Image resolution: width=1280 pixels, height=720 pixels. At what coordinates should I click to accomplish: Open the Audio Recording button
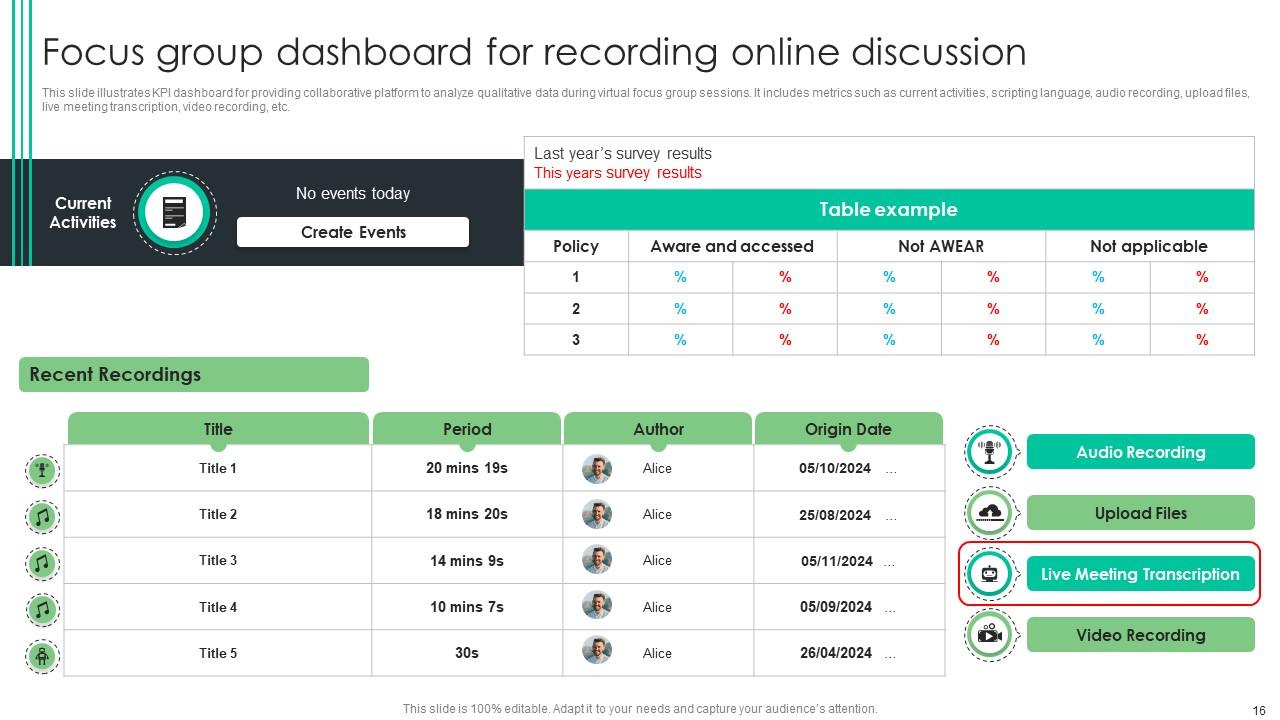pyautogui.click(x=1140, y=452)
